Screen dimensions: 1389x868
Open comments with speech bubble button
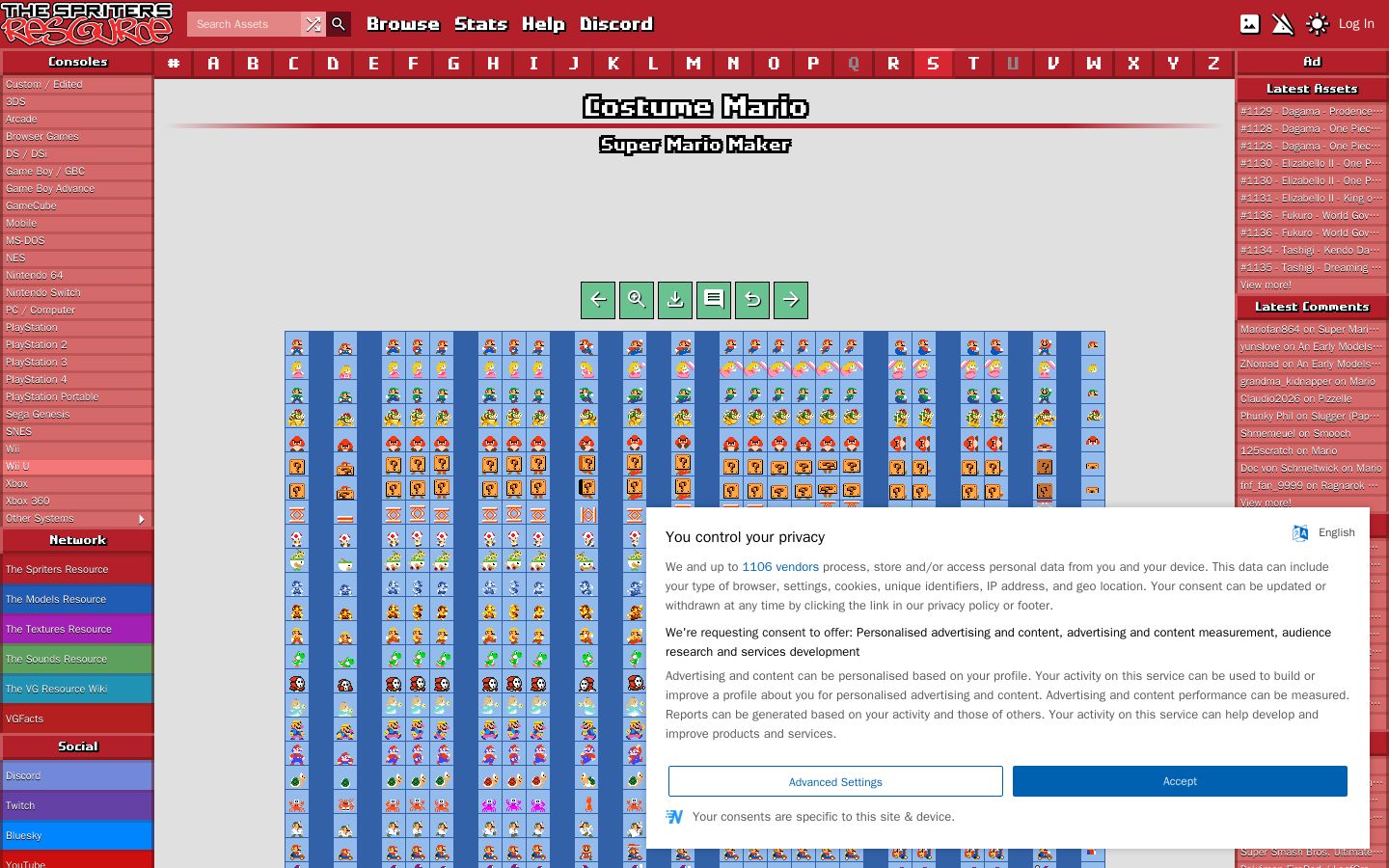(x=714, y=300)
